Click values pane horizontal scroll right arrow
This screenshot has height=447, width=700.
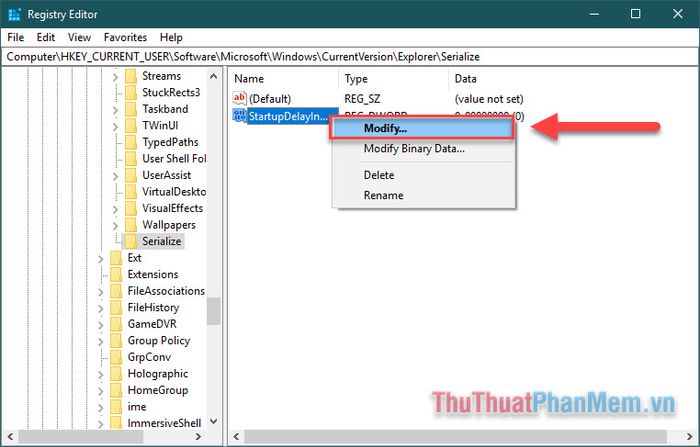pos(690,436)
